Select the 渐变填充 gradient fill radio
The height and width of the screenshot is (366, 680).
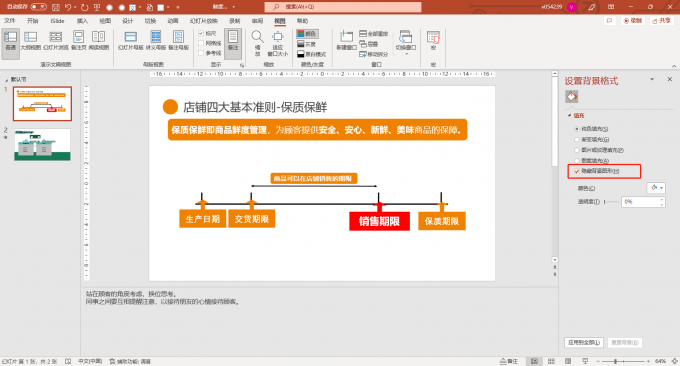[577, 139]
